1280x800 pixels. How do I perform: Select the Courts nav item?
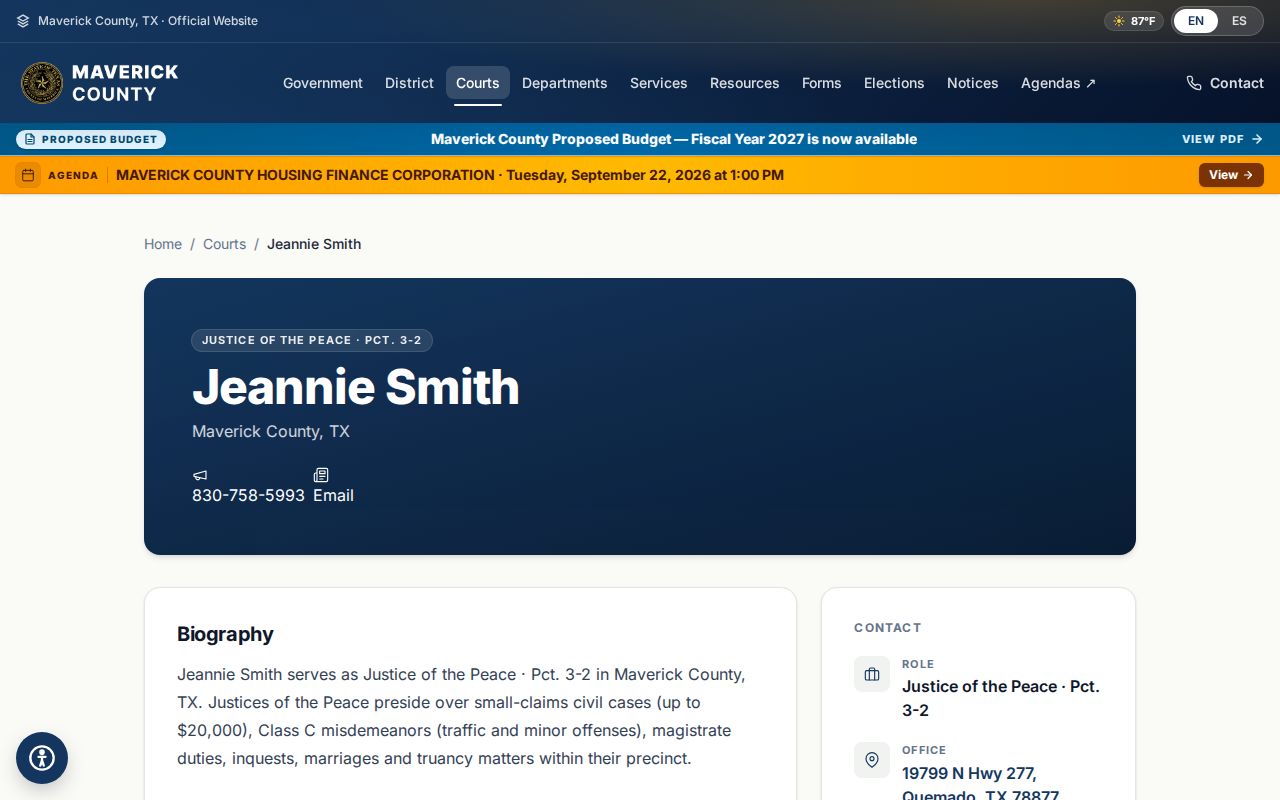[478, 83]
